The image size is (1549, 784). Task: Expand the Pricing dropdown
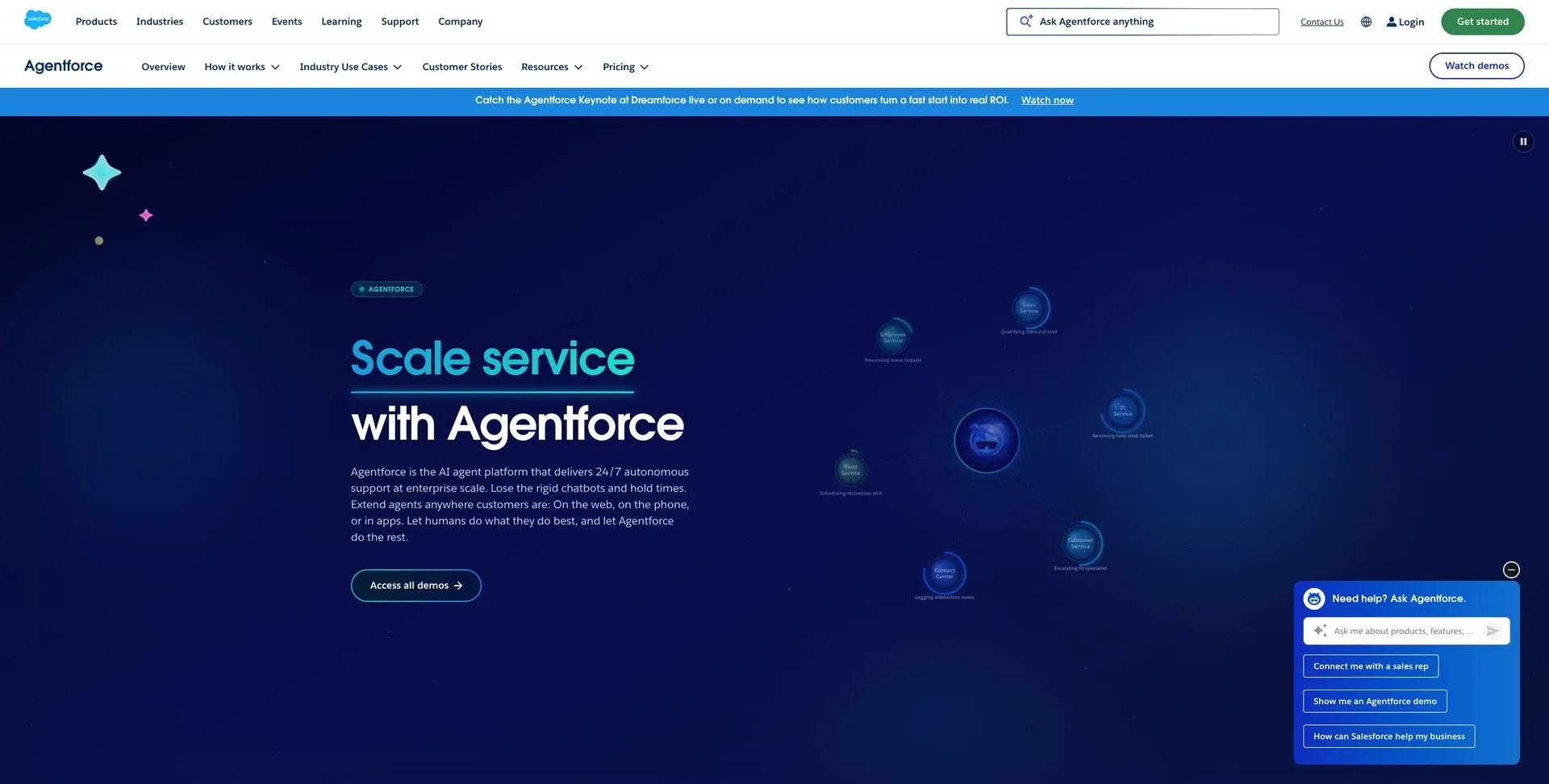[625, 67]
